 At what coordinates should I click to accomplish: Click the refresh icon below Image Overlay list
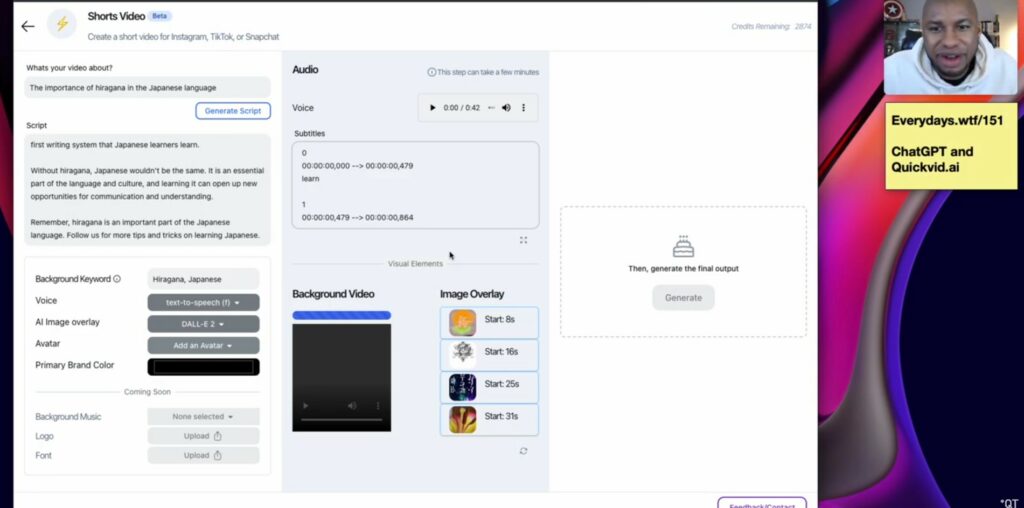(x=523, y=451)
